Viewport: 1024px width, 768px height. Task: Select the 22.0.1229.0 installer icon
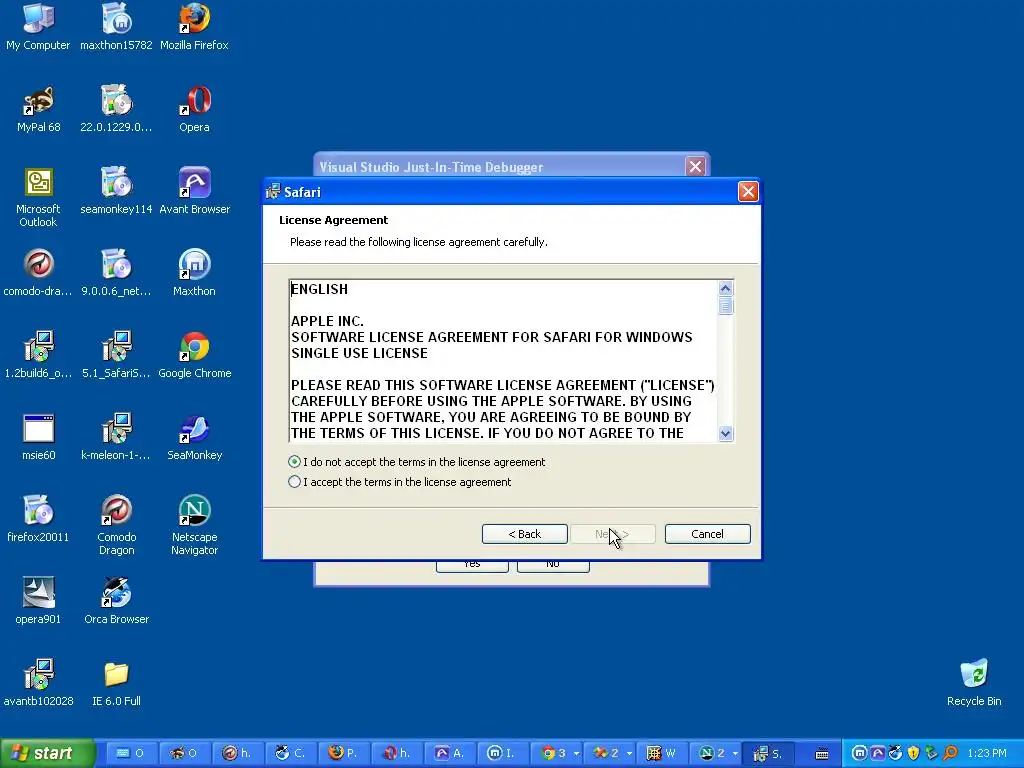point(116,109)
